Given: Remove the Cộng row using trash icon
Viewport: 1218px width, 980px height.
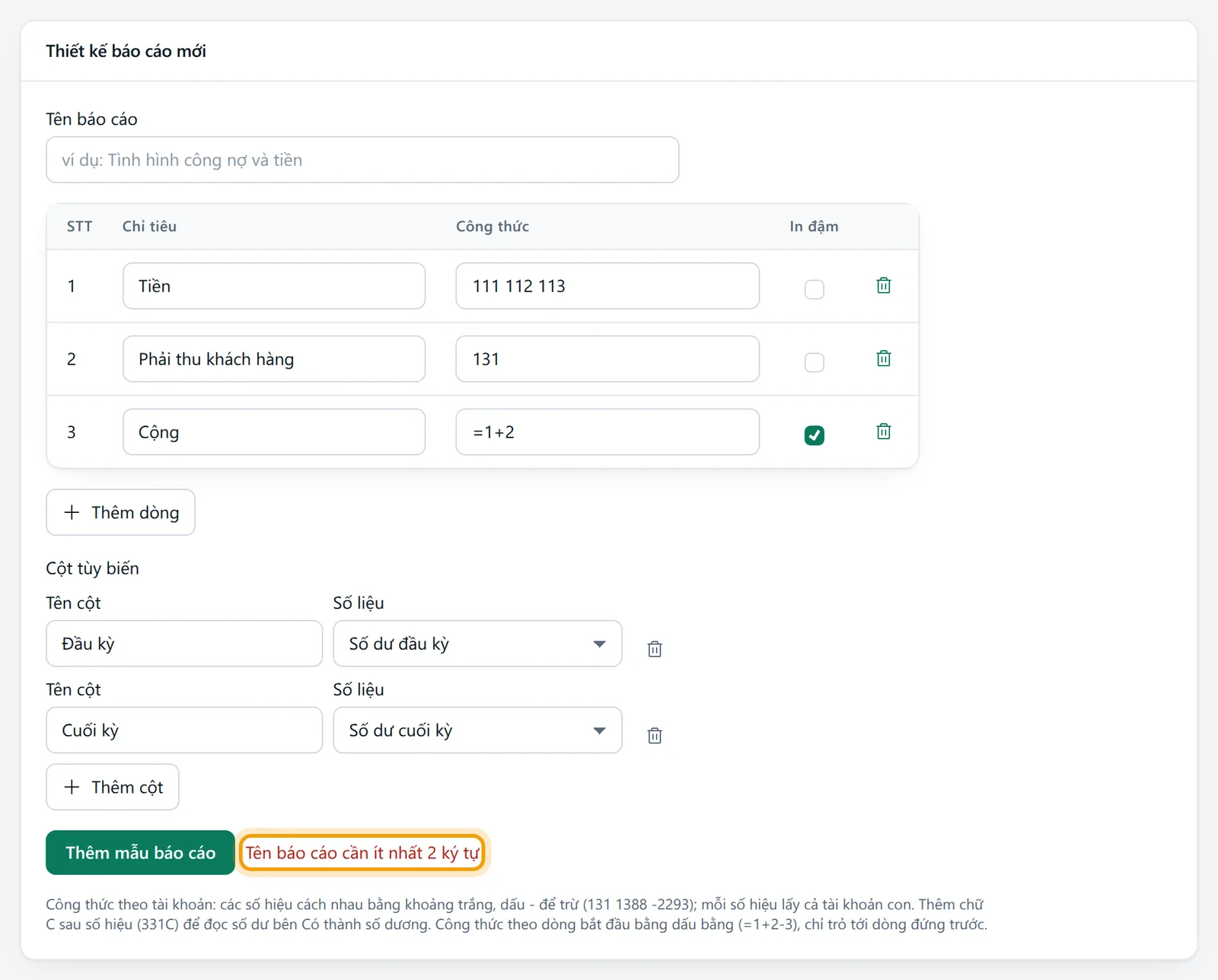Looking at the screenshot, I should tap(884, 431).
